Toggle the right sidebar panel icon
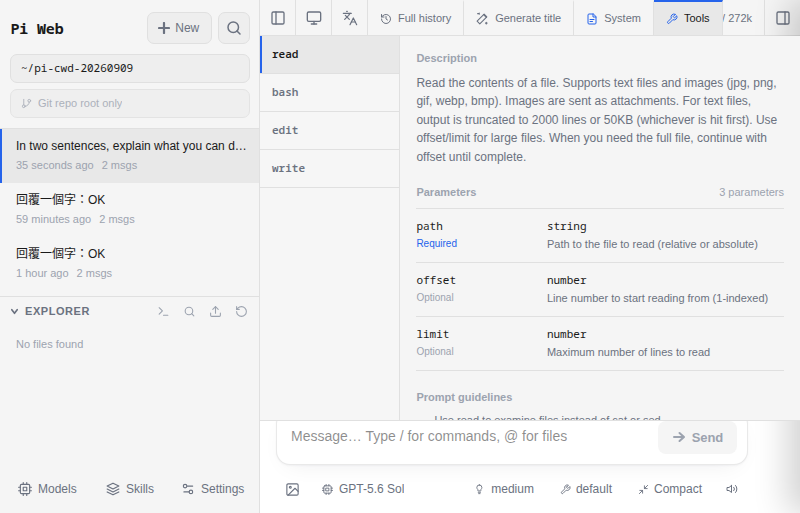Screen dimensions: 800x513 click(x=783, y=18)
